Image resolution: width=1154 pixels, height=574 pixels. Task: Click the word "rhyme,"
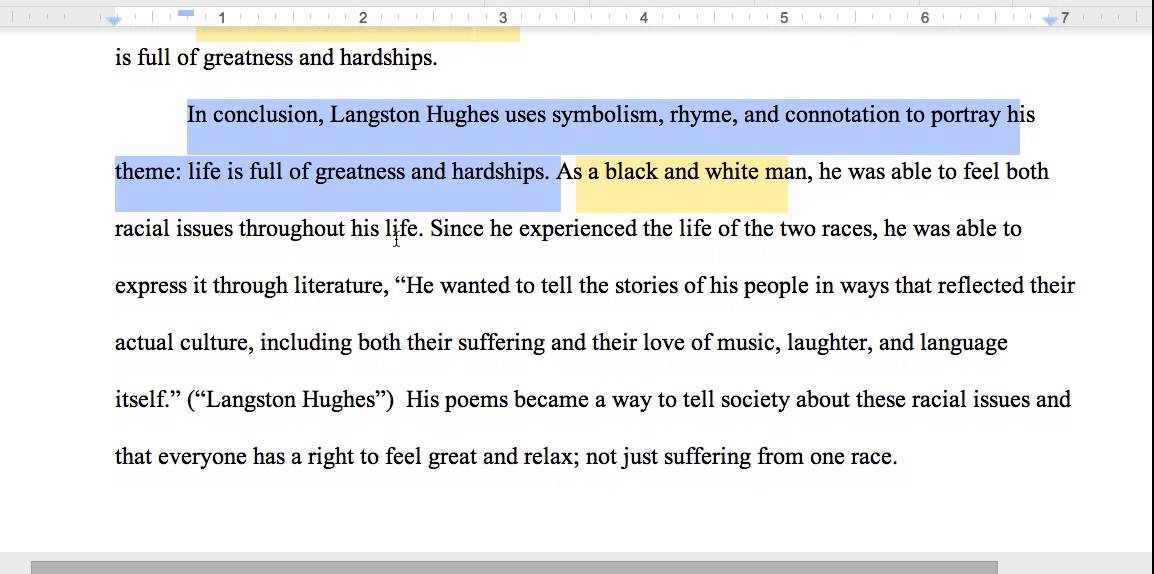coord(703,115)
